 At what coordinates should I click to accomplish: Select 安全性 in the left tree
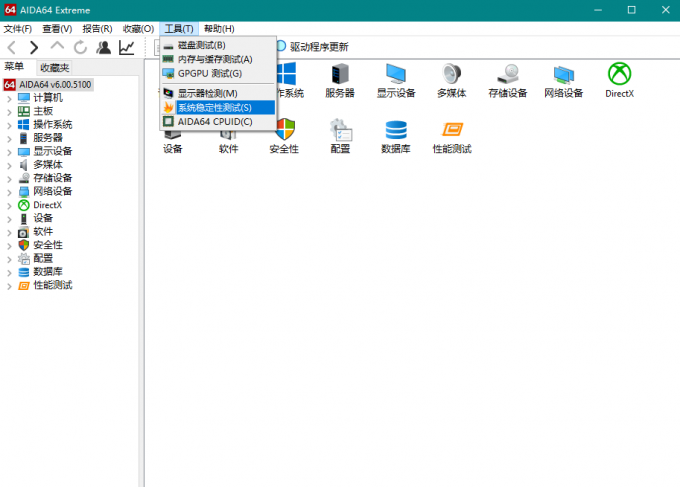click(48, 245)
